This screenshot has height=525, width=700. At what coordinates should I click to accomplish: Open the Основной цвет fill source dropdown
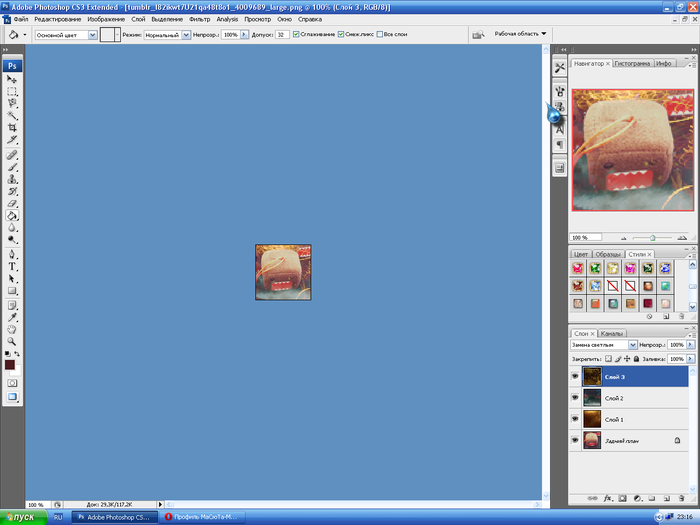coord(92,35)
